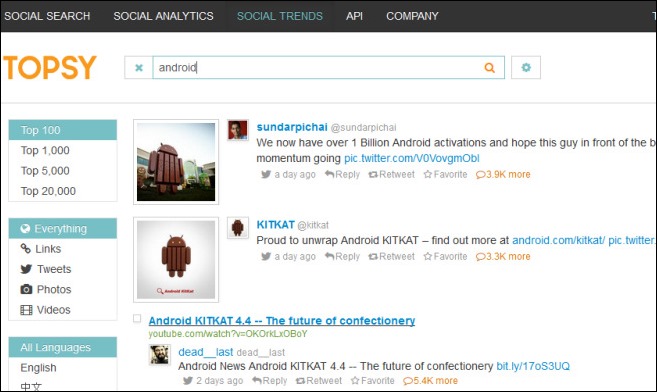The image size is (657, 392).
Task: Reply to the KITKAT tweet
Action: [342, 256]
